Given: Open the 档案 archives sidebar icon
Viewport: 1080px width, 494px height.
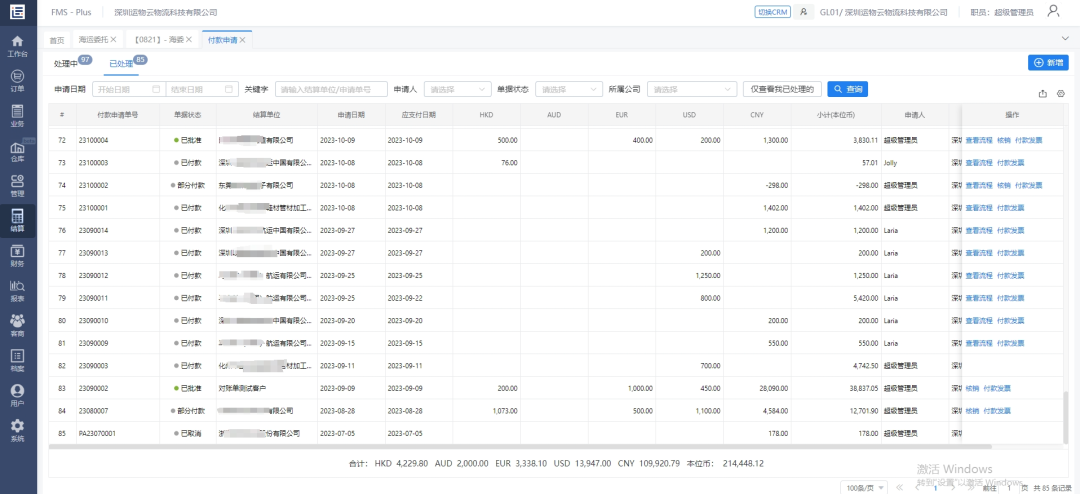Looking at the screenshot, I should 18,361.
